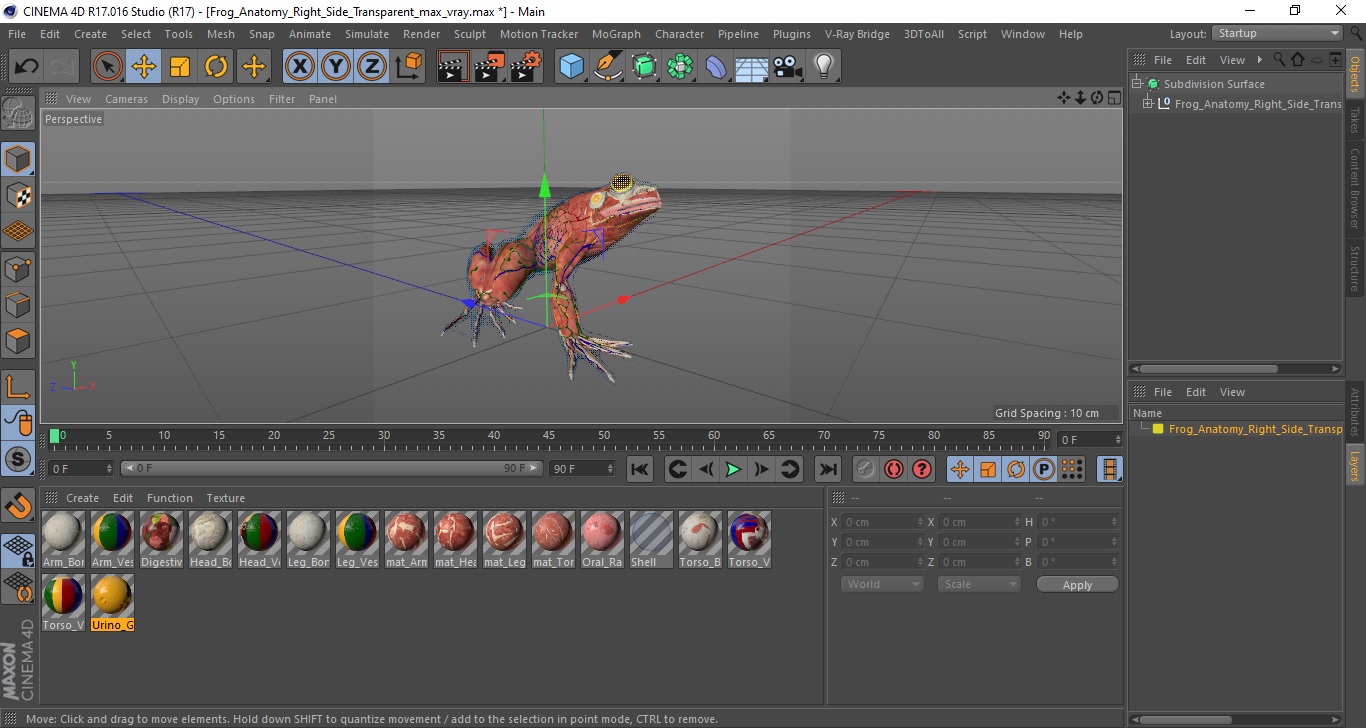Screen dimensions: 1366x728
Task: Add a Camera object
Action: tap(788, 67)
